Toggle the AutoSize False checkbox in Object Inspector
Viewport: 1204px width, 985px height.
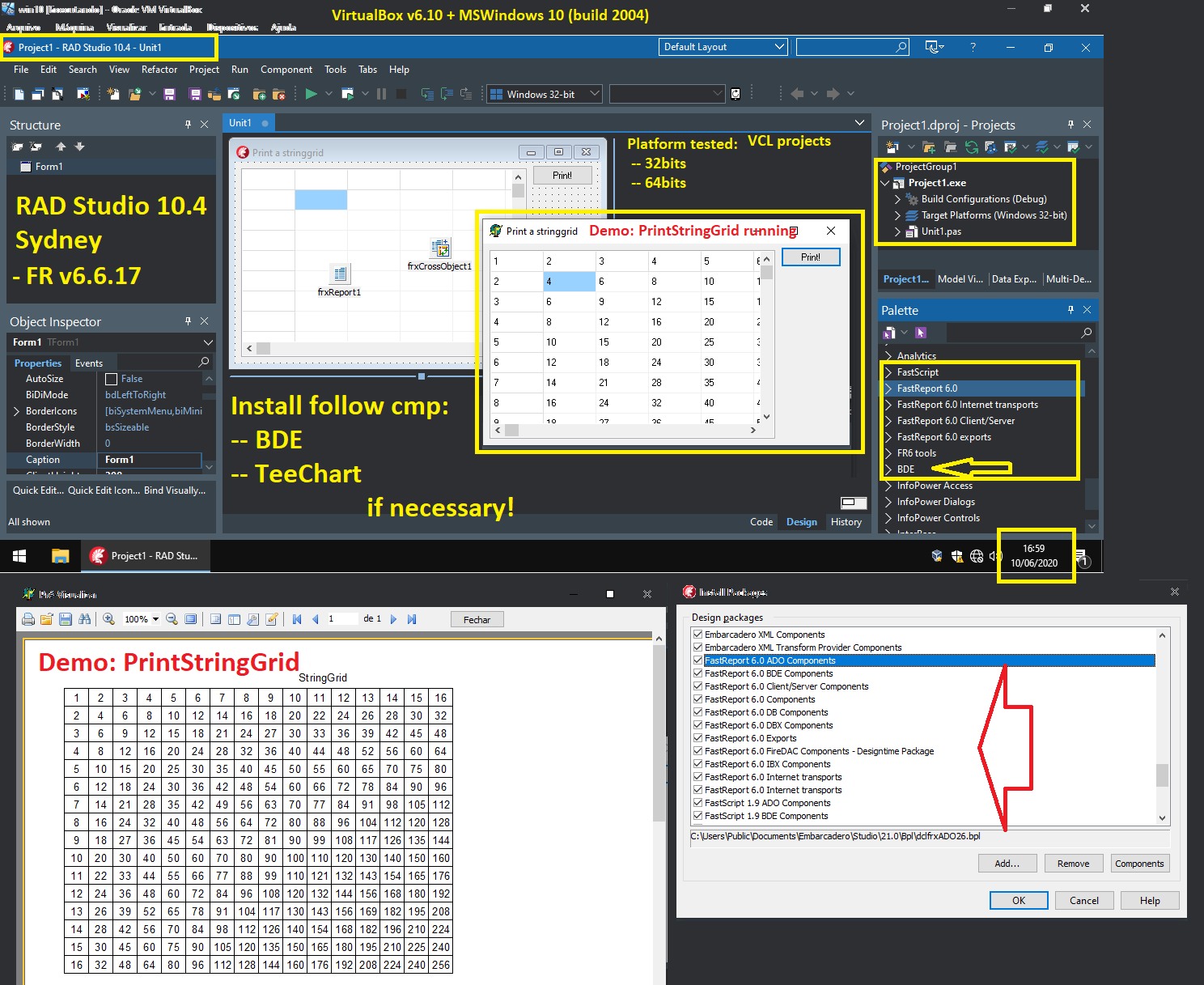coord(112,379)
